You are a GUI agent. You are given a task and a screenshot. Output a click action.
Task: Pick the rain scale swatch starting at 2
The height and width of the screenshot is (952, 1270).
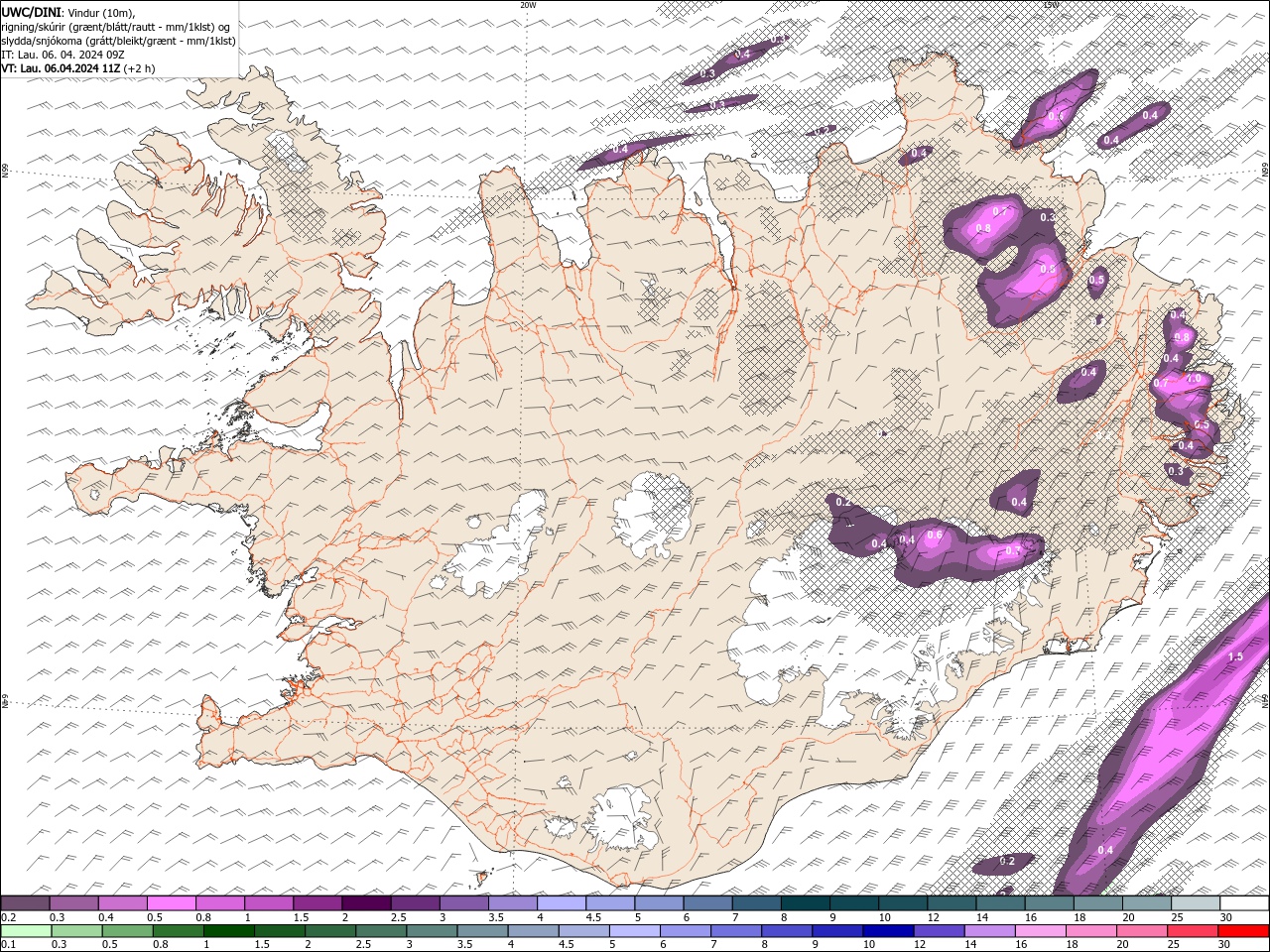pos(330,931)
